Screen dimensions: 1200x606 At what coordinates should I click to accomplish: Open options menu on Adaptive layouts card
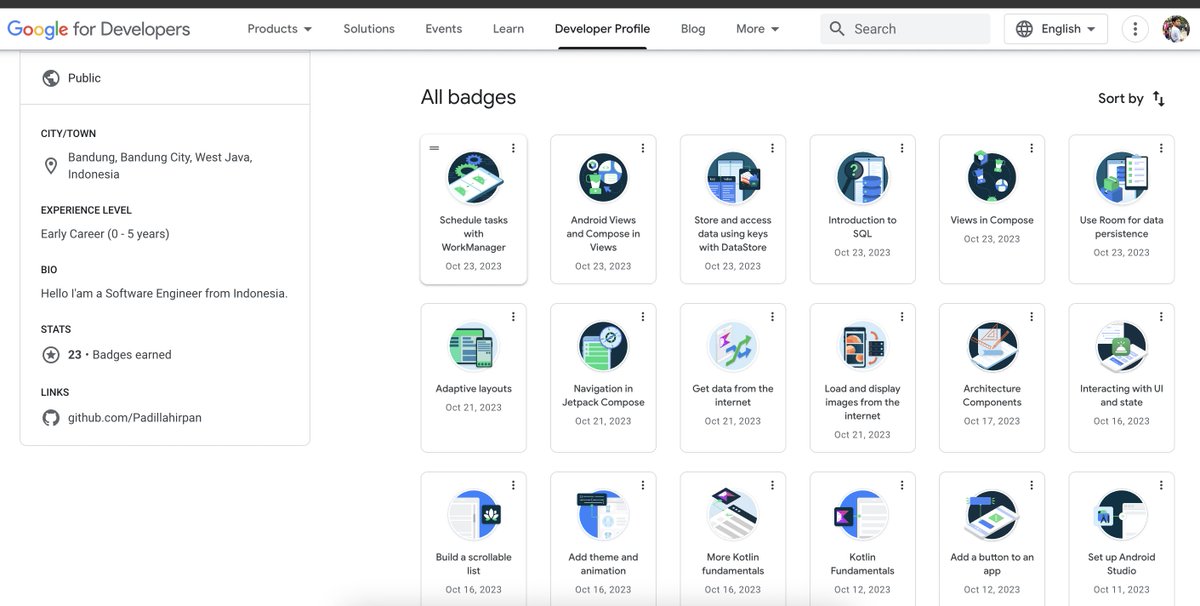tap(513, 317)
